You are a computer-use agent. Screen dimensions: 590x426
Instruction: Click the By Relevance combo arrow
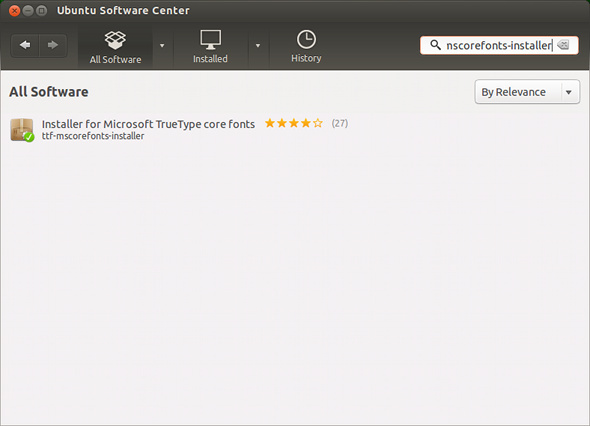click(569, 92)
